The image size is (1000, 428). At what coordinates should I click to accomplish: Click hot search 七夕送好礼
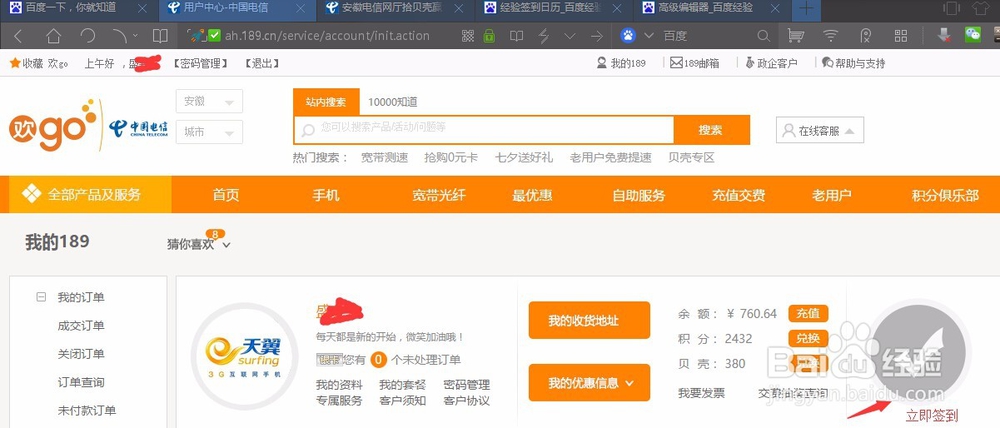524,158
